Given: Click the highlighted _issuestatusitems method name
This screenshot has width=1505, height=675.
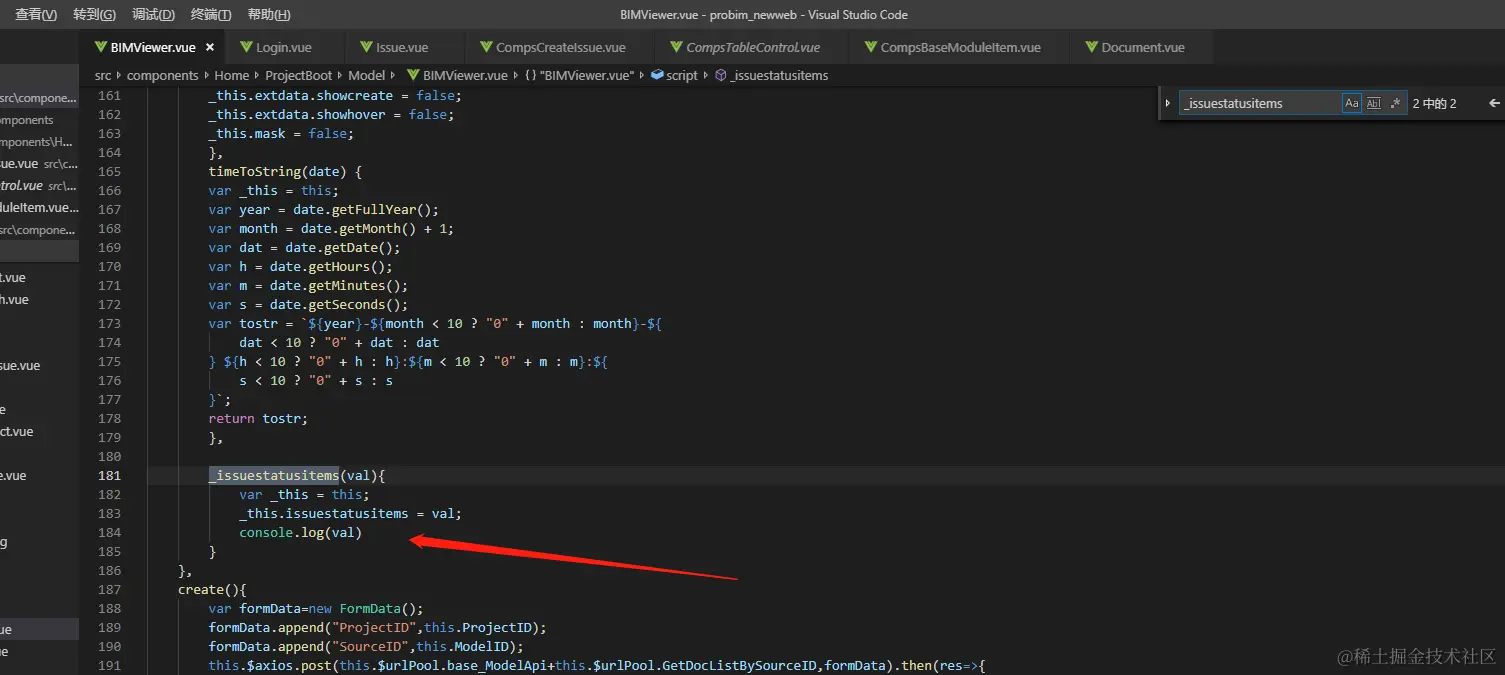Looking at the screenshot, I should click(274, 475).
